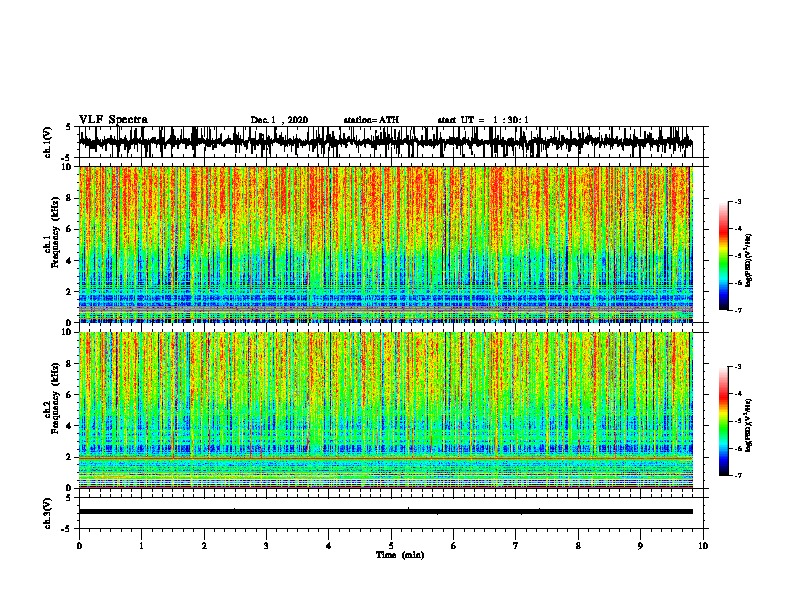The image size is (792, 612).
Task: Click the time axis tick label '10'
Action: (703, 546)
